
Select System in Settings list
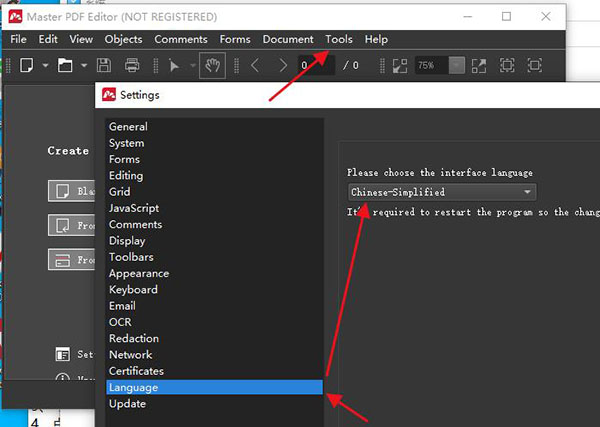coord(215,143)
